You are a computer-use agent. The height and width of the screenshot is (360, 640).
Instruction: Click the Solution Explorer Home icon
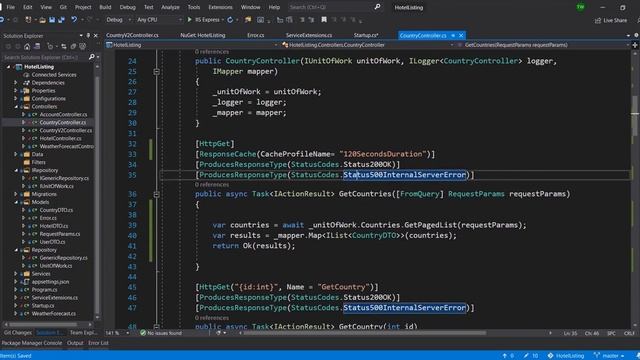click(x=27, y=47)
